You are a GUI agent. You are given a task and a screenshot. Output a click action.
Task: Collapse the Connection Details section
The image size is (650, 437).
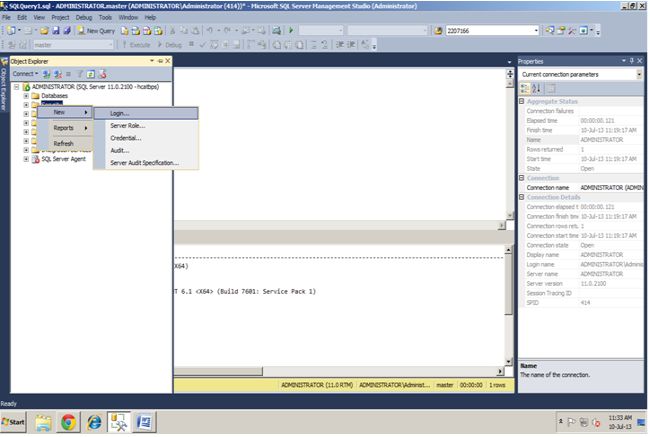(522, 197)
